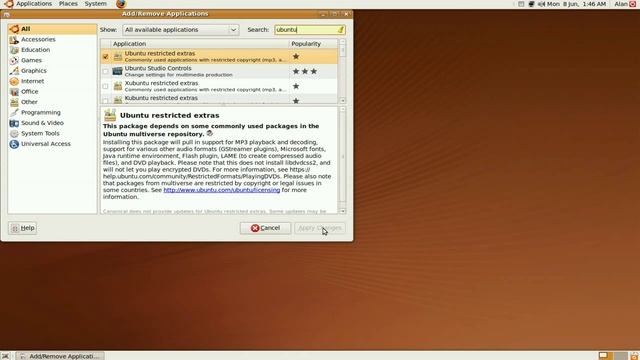The width and height of the screenshot is (640, 360).
Task: Open the Alan user menu
Action: (621, 4)
